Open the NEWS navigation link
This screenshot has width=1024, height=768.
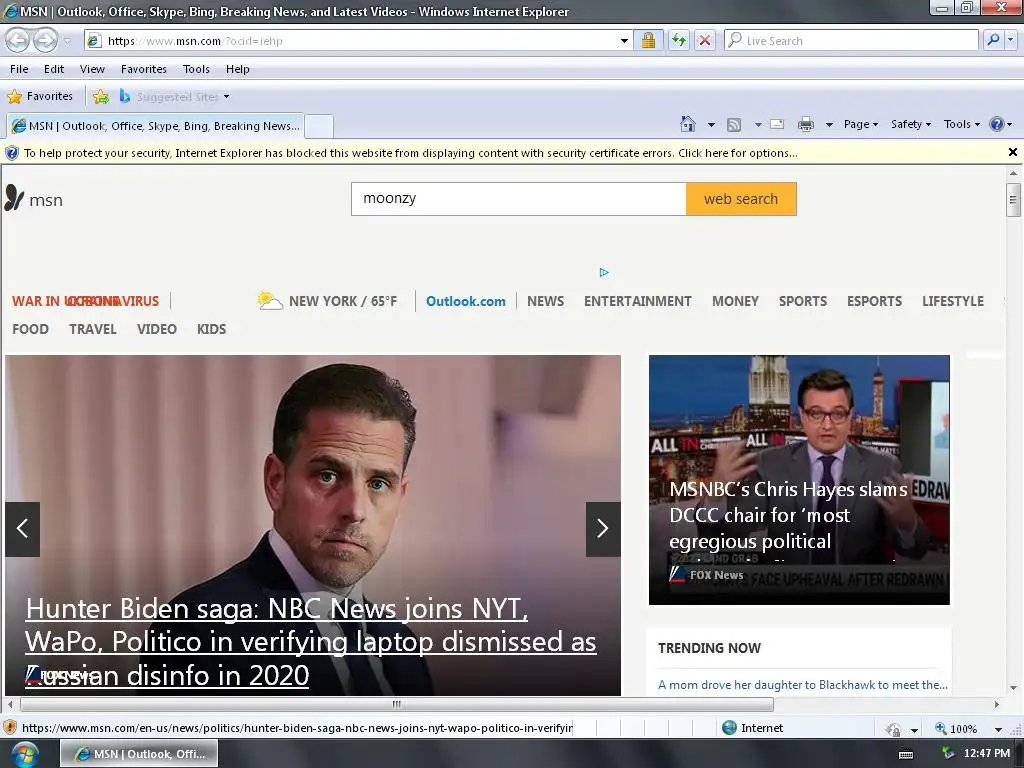pyautogui.click(x=545, y=301)
